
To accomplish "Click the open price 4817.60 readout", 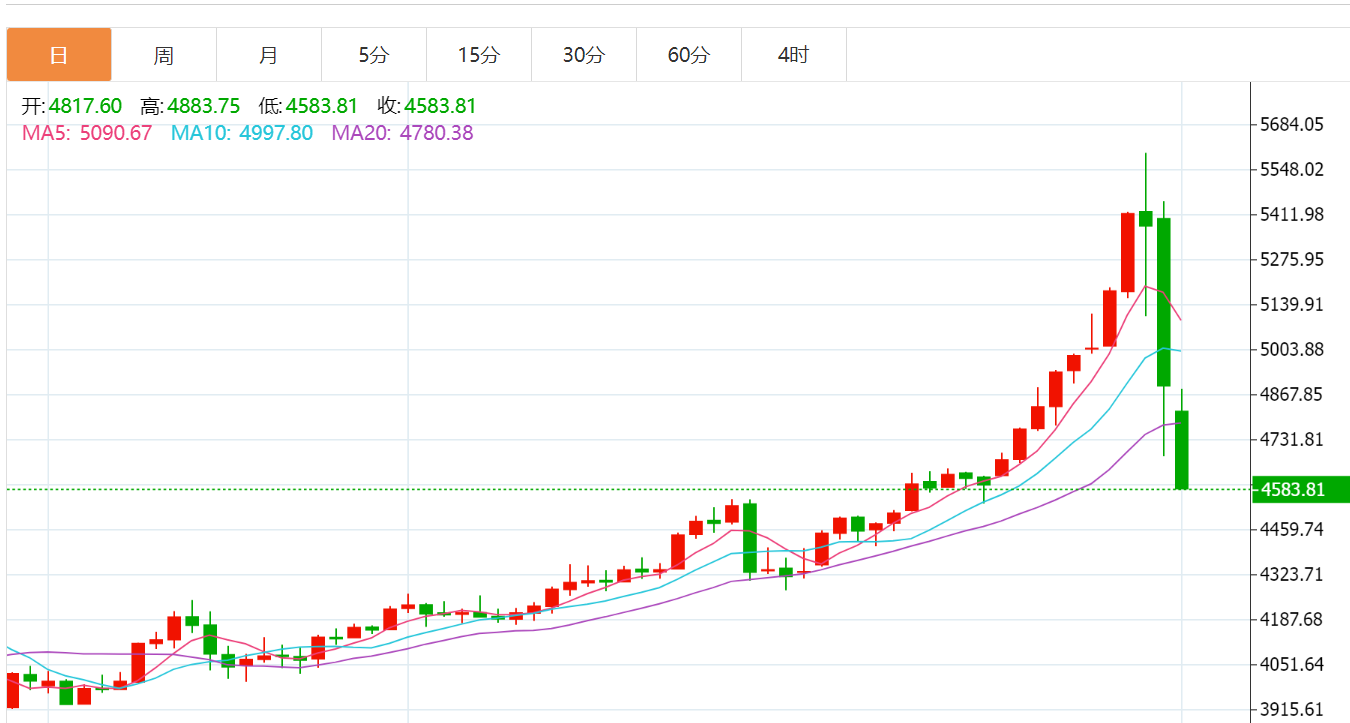I will (x=72, y=107).
